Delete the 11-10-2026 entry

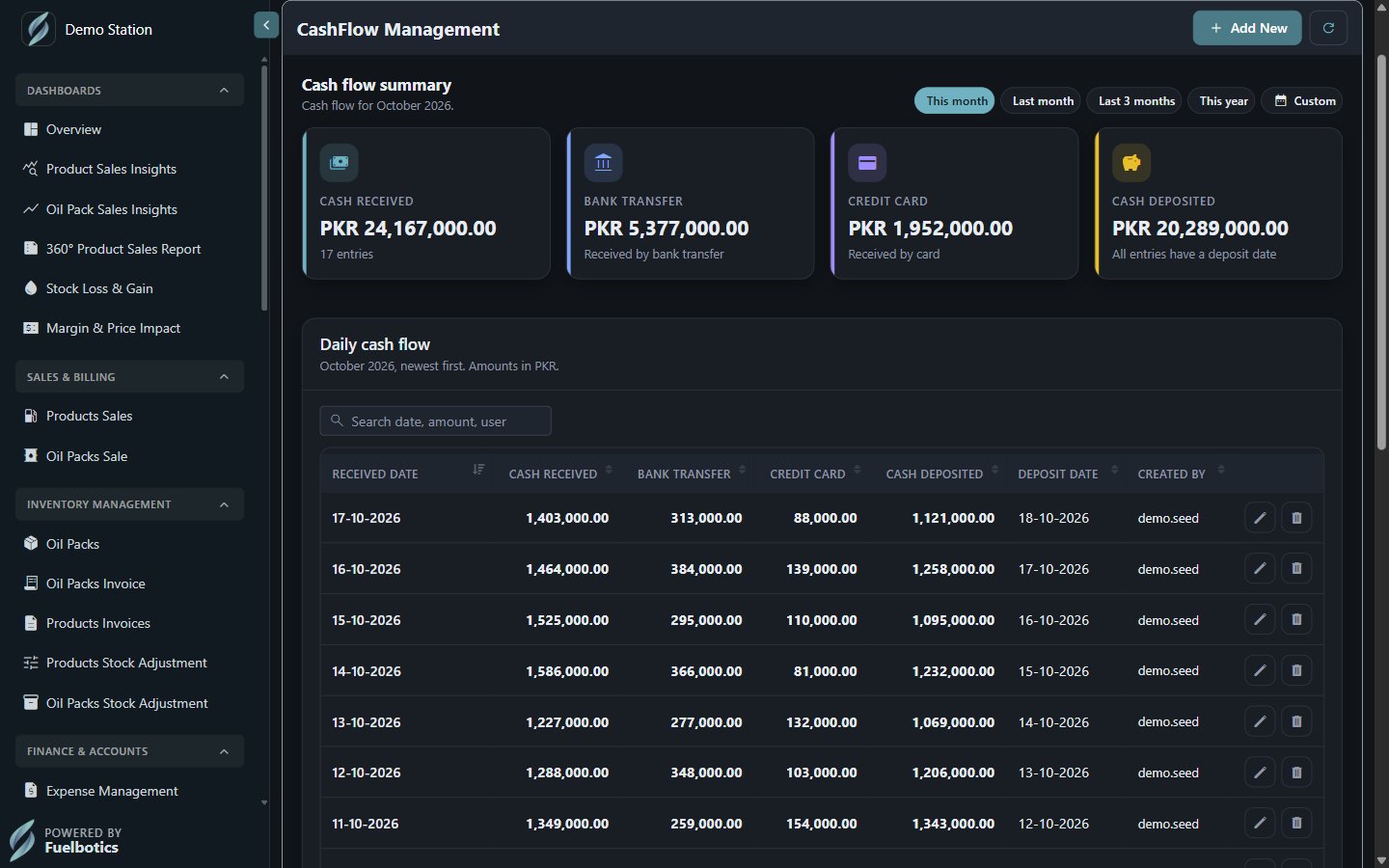pos(1296,824)
